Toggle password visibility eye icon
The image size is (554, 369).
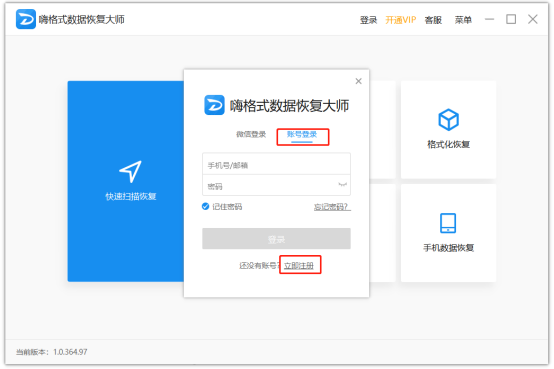tap(342, 184)
